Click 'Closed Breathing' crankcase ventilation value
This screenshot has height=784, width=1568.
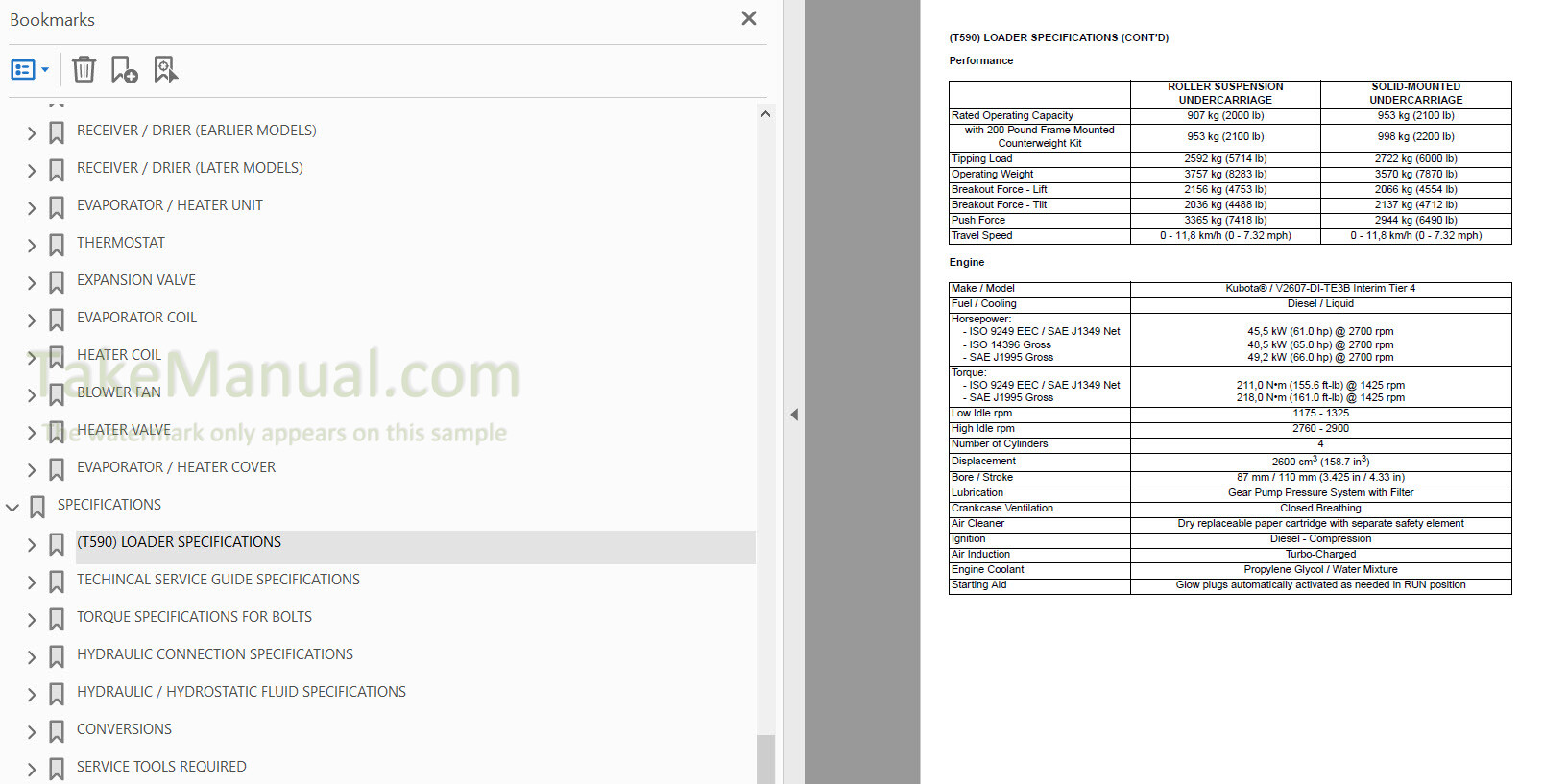[x=1320, y=509]
